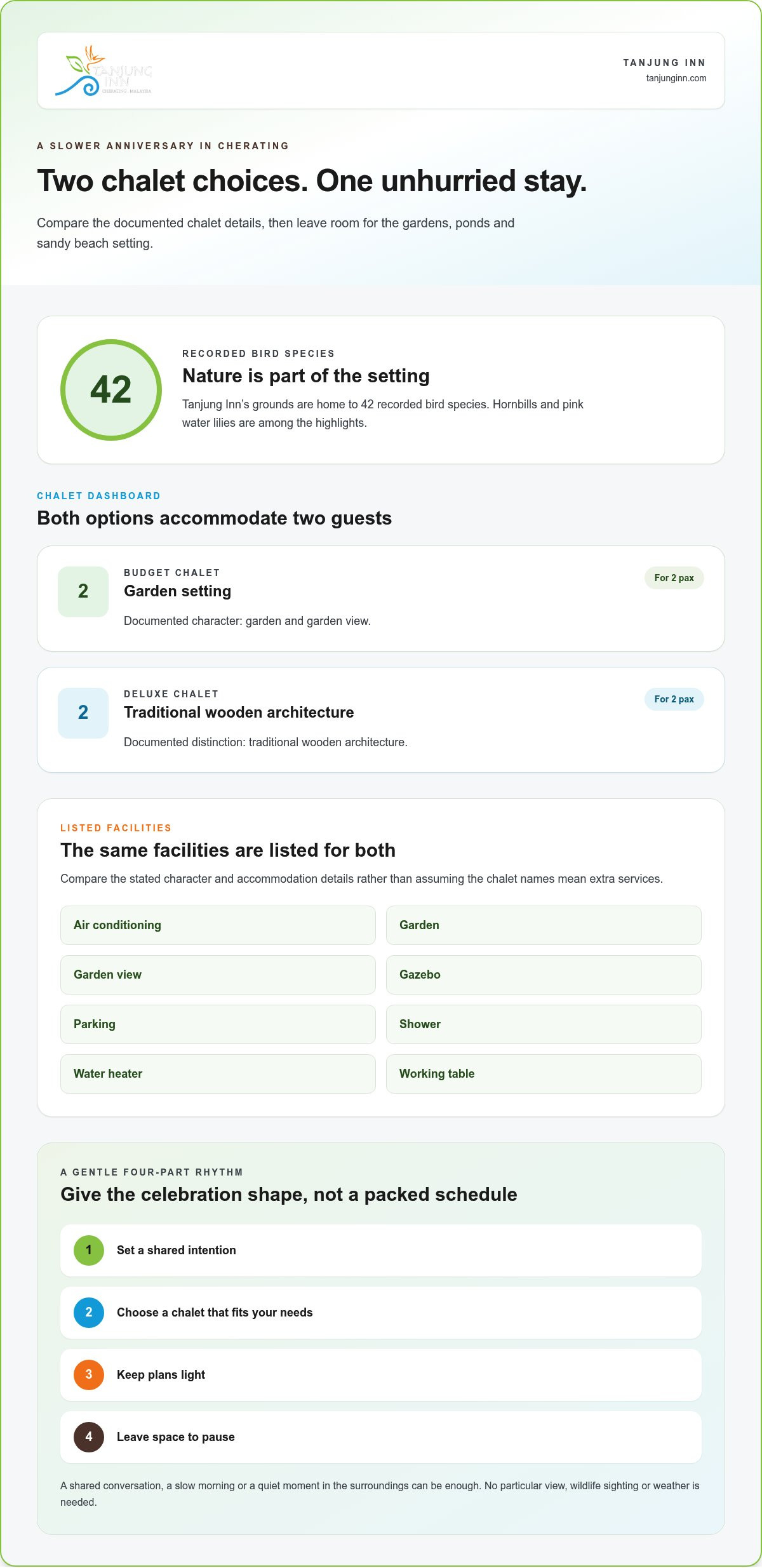Viewport: 762px width, 1568px height.
Task: Click step 3 orange circle icon
Action: tap(89, 1374)
